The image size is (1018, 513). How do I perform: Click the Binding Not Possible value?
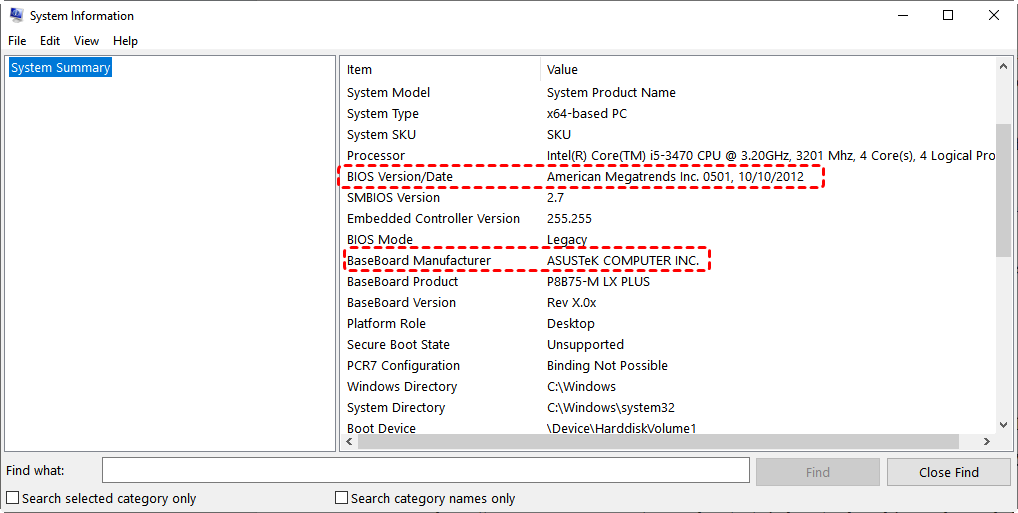607,366
